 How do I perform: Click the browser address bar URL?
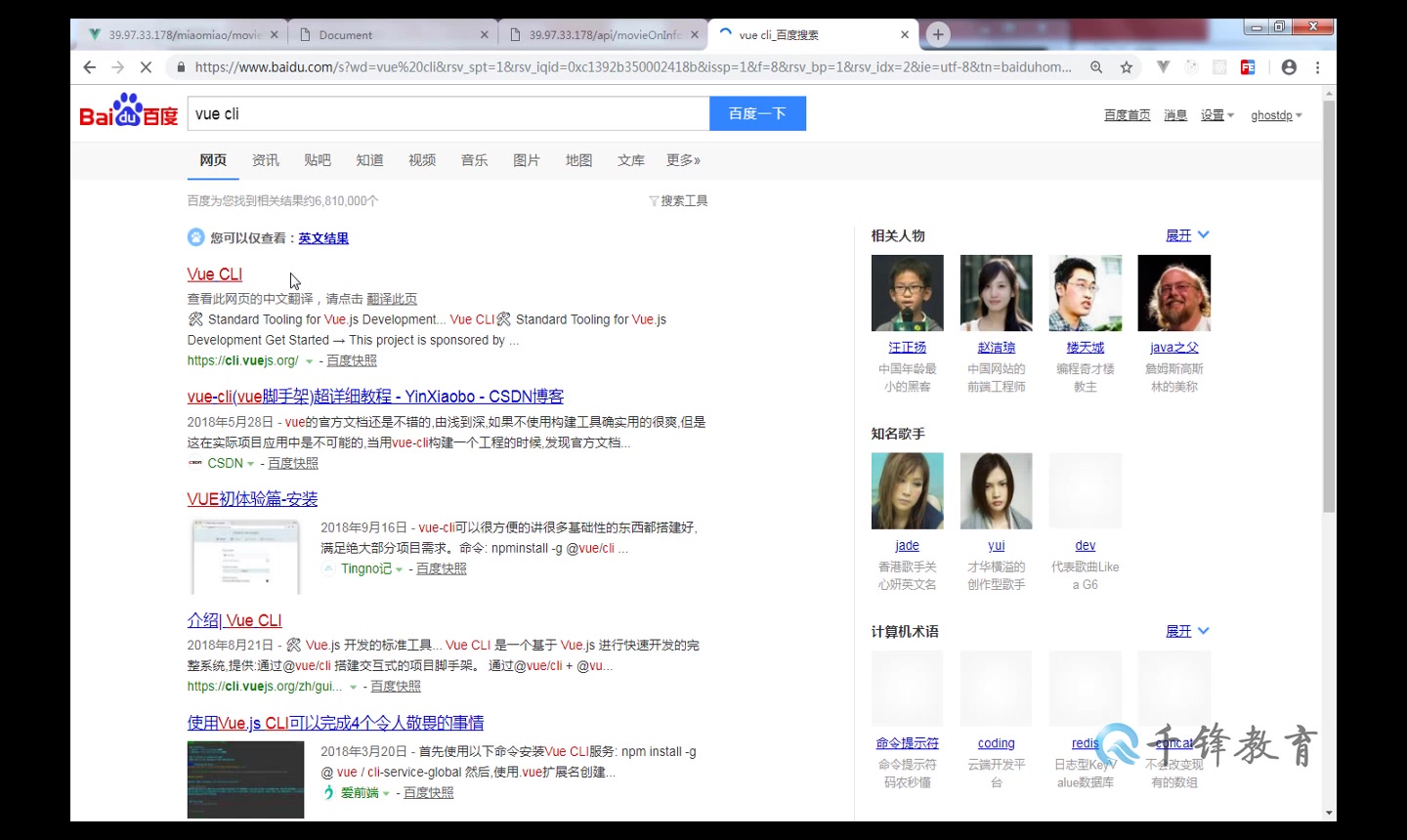[x=632, y=67]
